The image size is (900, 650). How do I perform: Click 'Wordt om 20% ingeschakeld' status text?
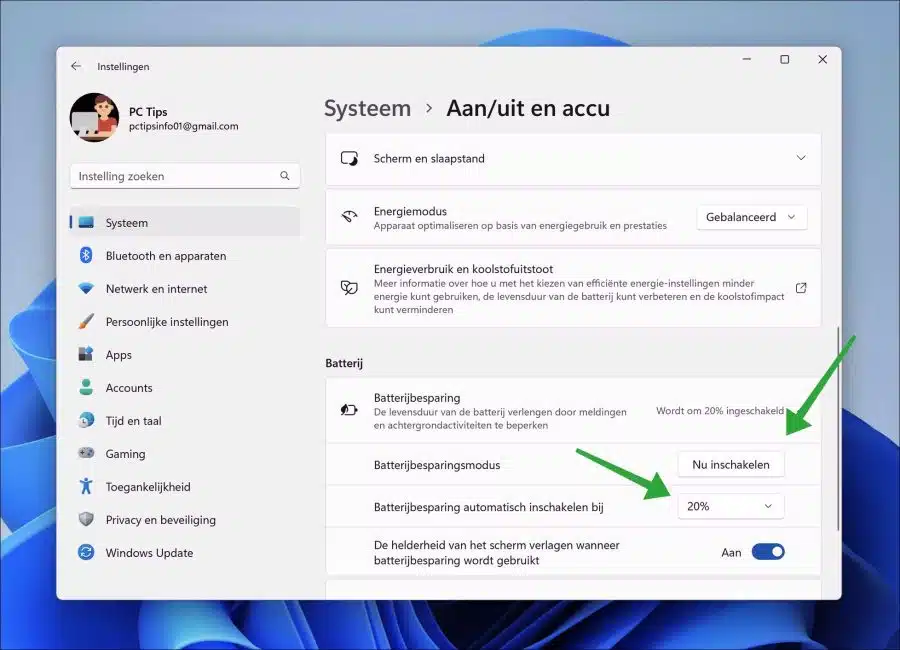click(x=720, y=411)
